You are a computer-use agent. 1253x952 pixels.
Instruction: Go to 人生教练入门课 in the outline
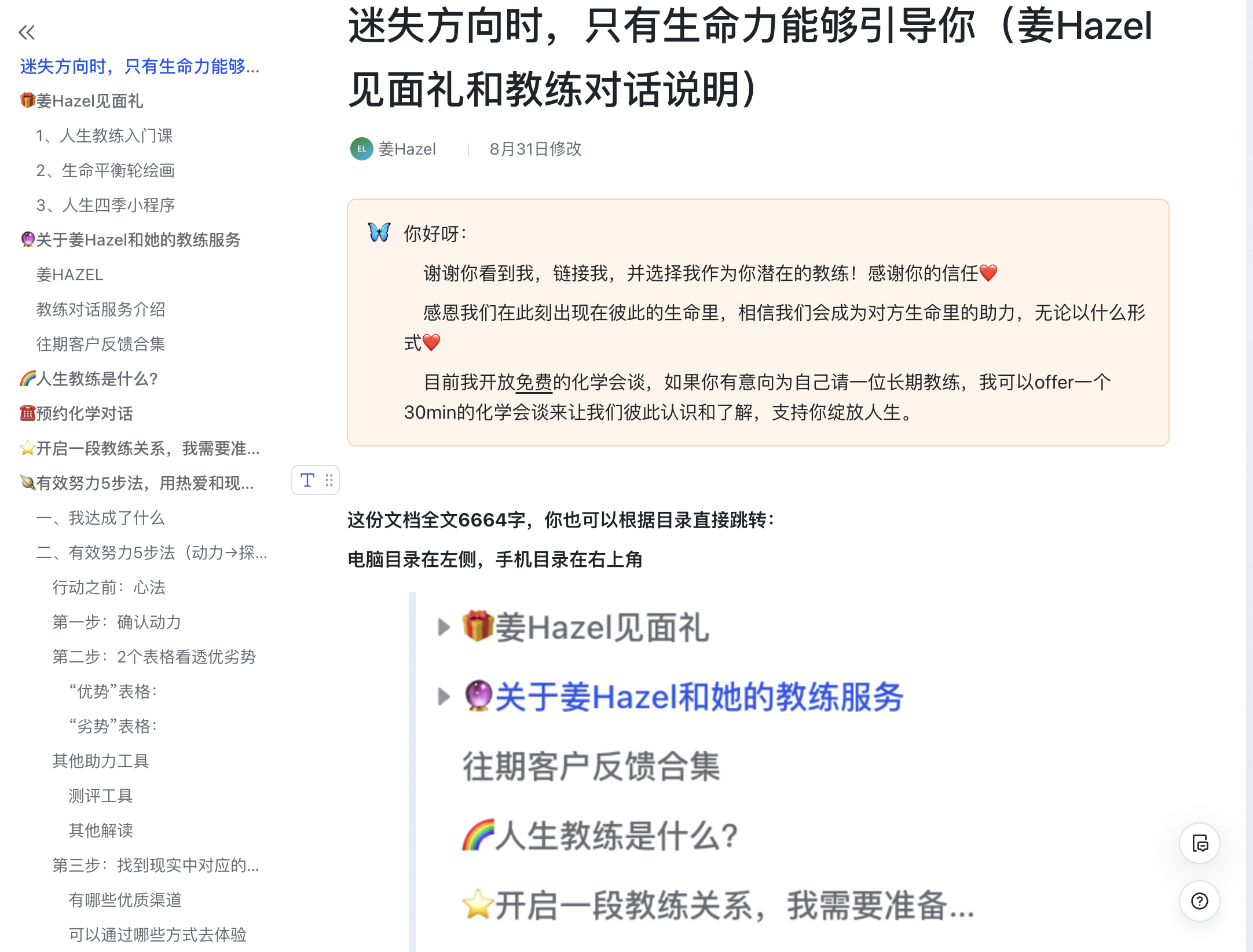pyautogui.click(x=104, y=136)
